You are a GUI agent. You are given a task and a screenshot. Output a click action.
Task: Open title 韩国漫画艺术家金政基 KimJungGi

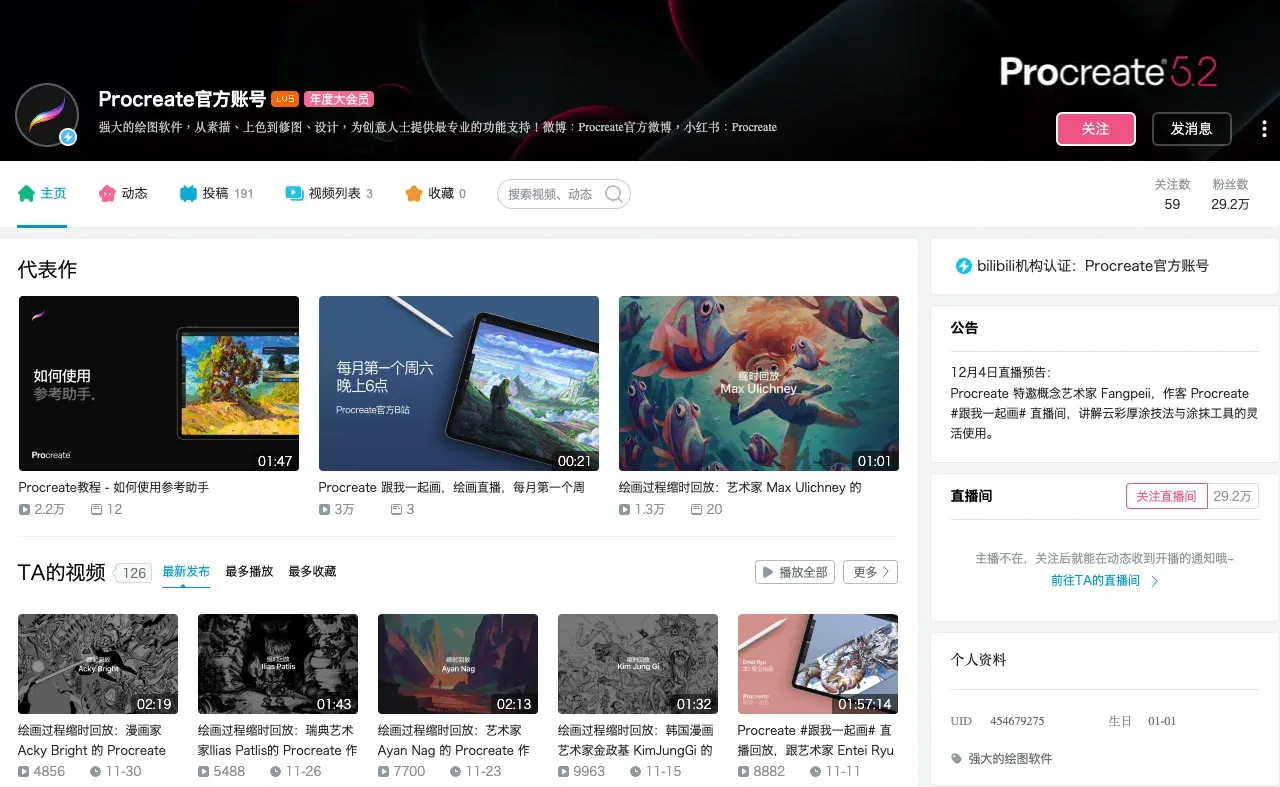coord(636,740)
